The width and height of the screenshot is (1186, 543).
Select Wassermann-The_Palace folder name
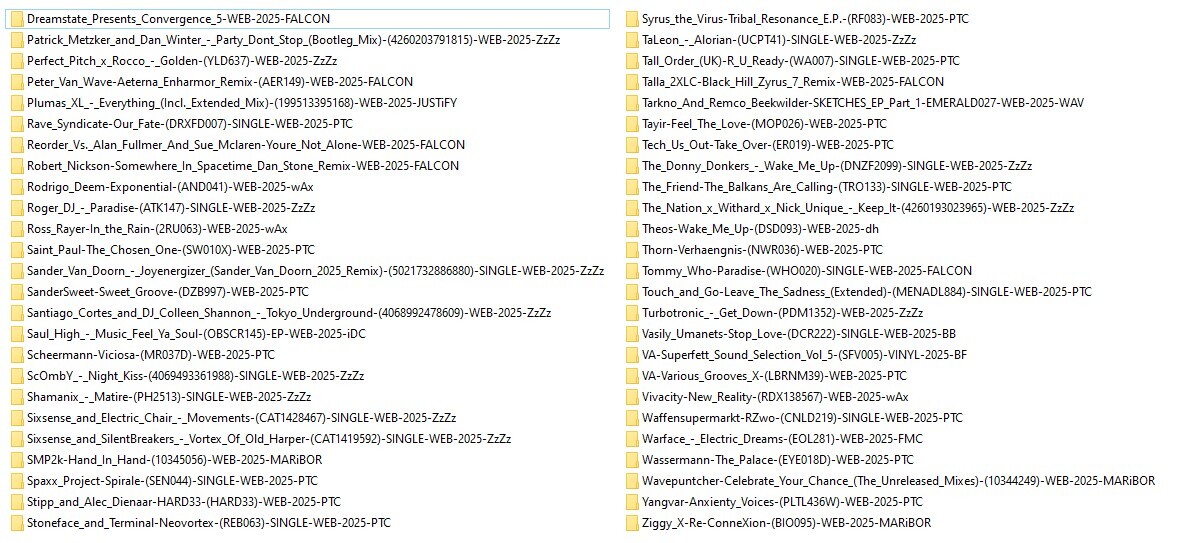point(778,460)
